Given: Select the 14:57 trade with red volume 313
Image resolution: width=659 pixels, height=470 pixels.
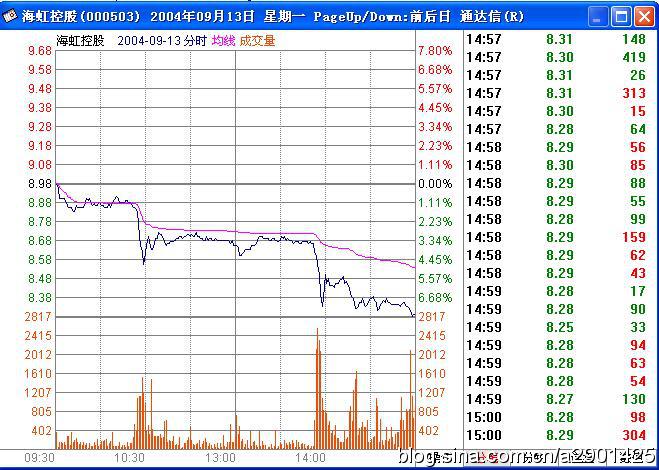Looking at the screenshot, I should tap(556, 93).
